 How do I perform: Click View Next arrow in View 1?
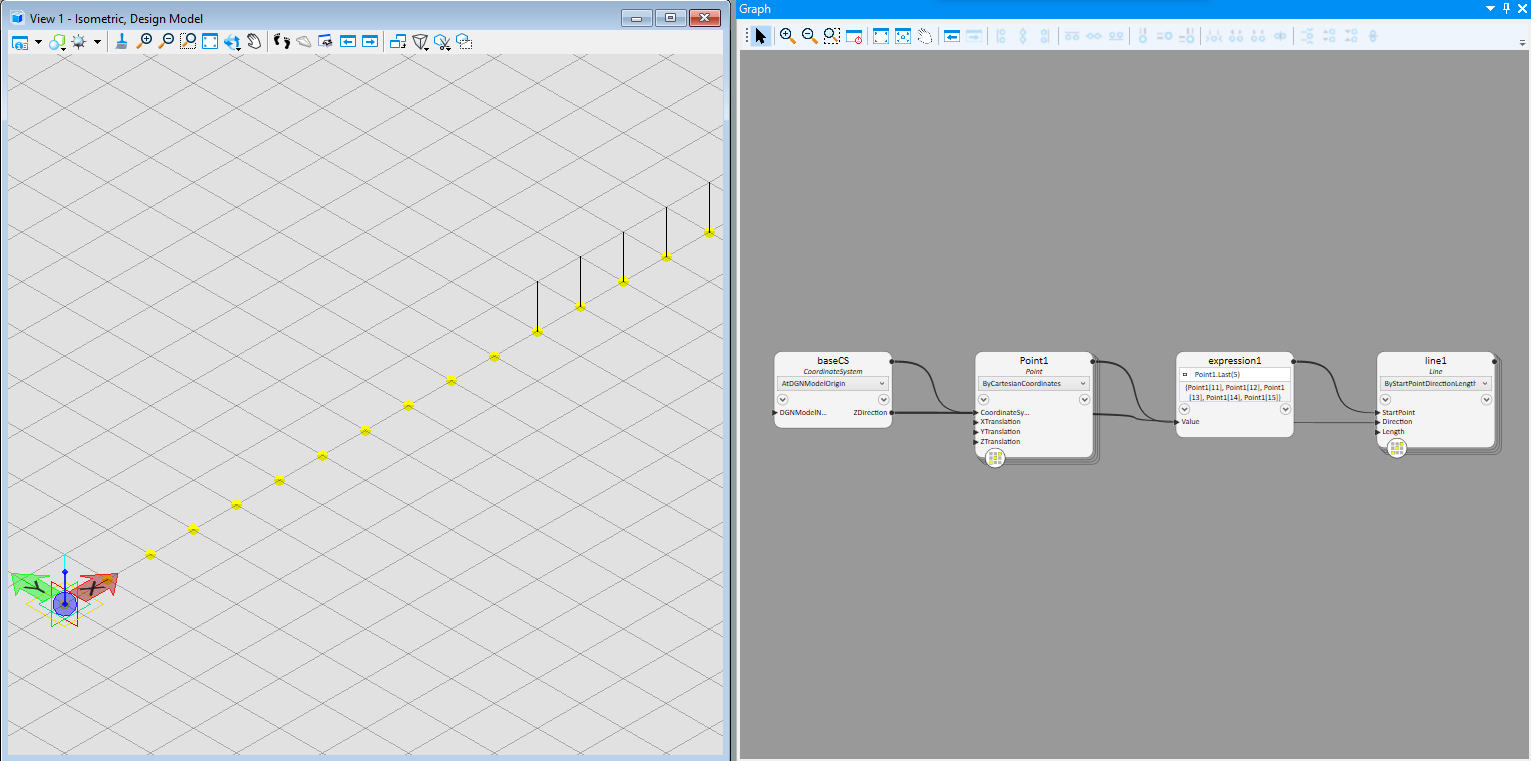369,42
